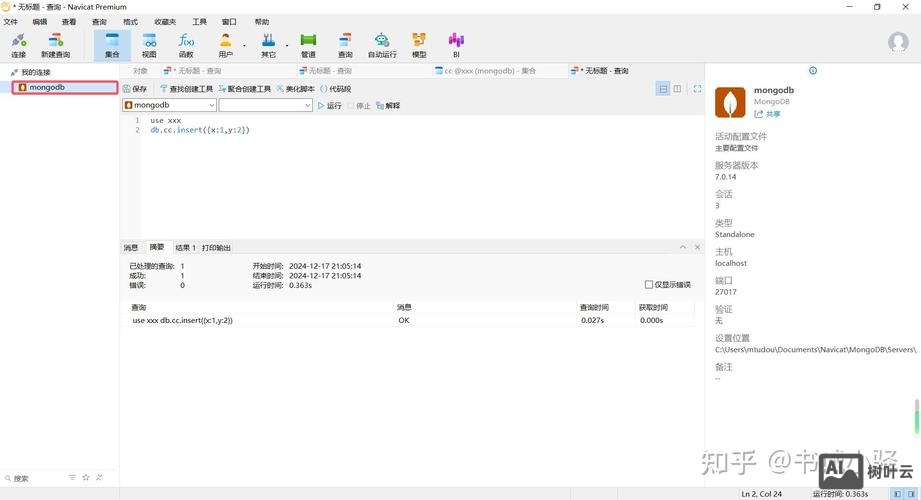The image size is (921, 500).
Task: Toggle right pane icon in status bar
Action: [x=911, y=494]
